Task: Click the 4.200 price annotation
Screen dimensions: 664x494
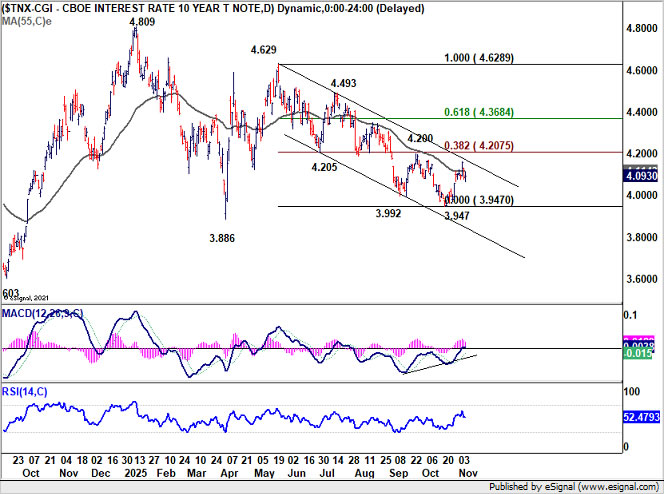Action: coord(420,138)
